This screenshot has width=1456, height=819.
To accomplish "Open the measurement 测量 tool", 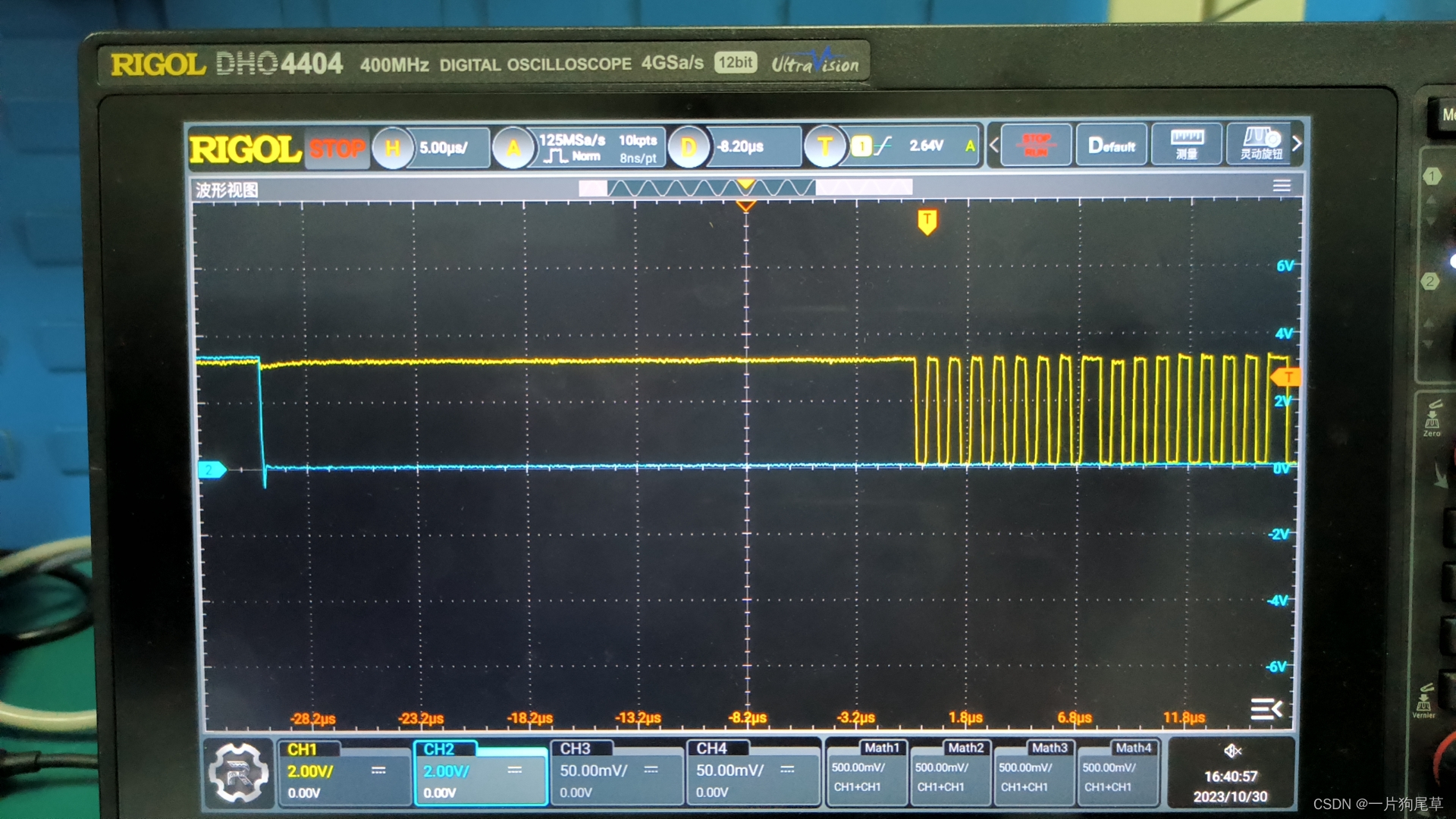I will (1187, 143).
